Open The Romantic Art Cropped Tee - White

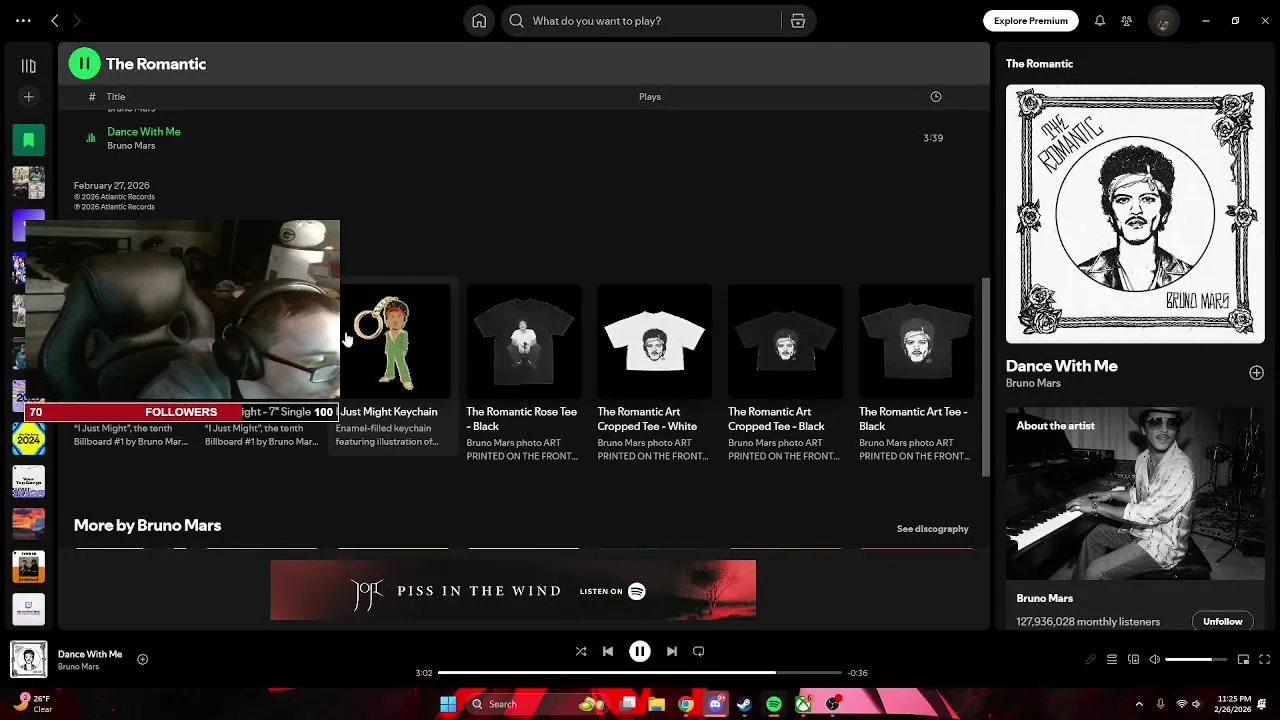[654, 372]
